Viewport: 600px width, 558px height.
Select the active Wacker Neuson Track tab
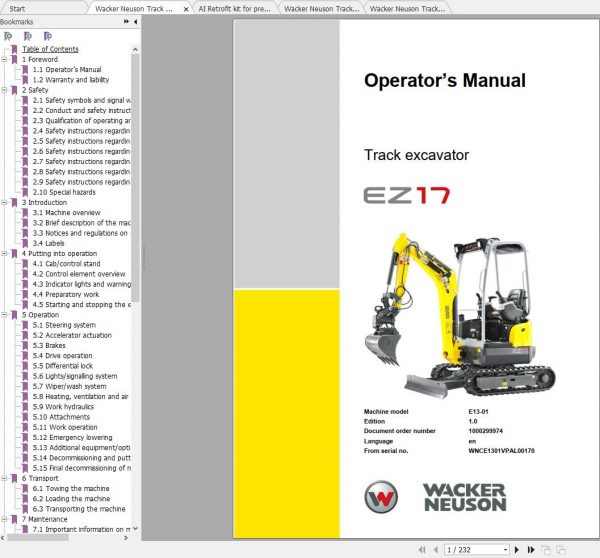pos(134,8)
